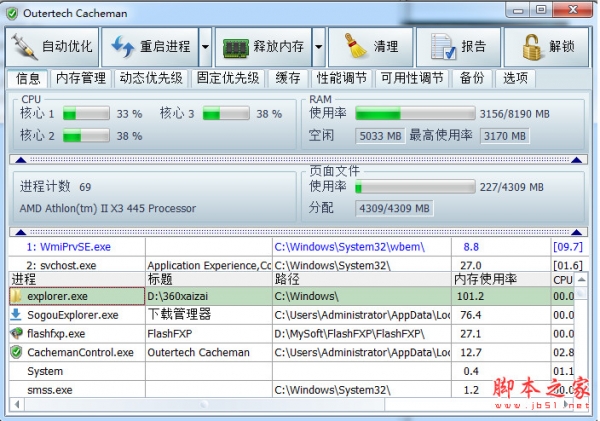Click the 解锁 button label
Screen dimensions: 600x421
(562, 47)
